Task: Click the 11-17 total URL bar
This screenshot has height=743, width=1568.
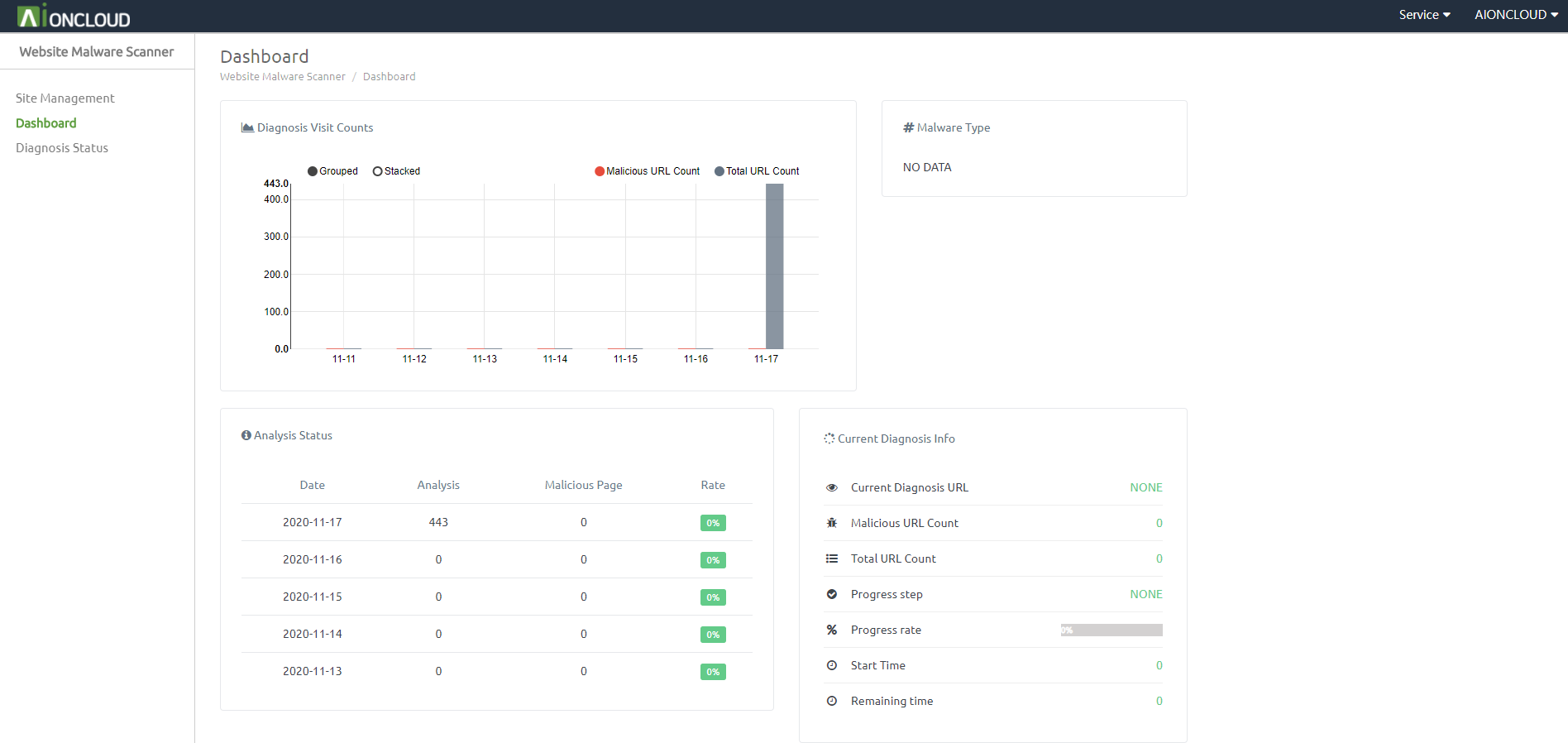Action: pyautogui.click(x=775, y=266)
